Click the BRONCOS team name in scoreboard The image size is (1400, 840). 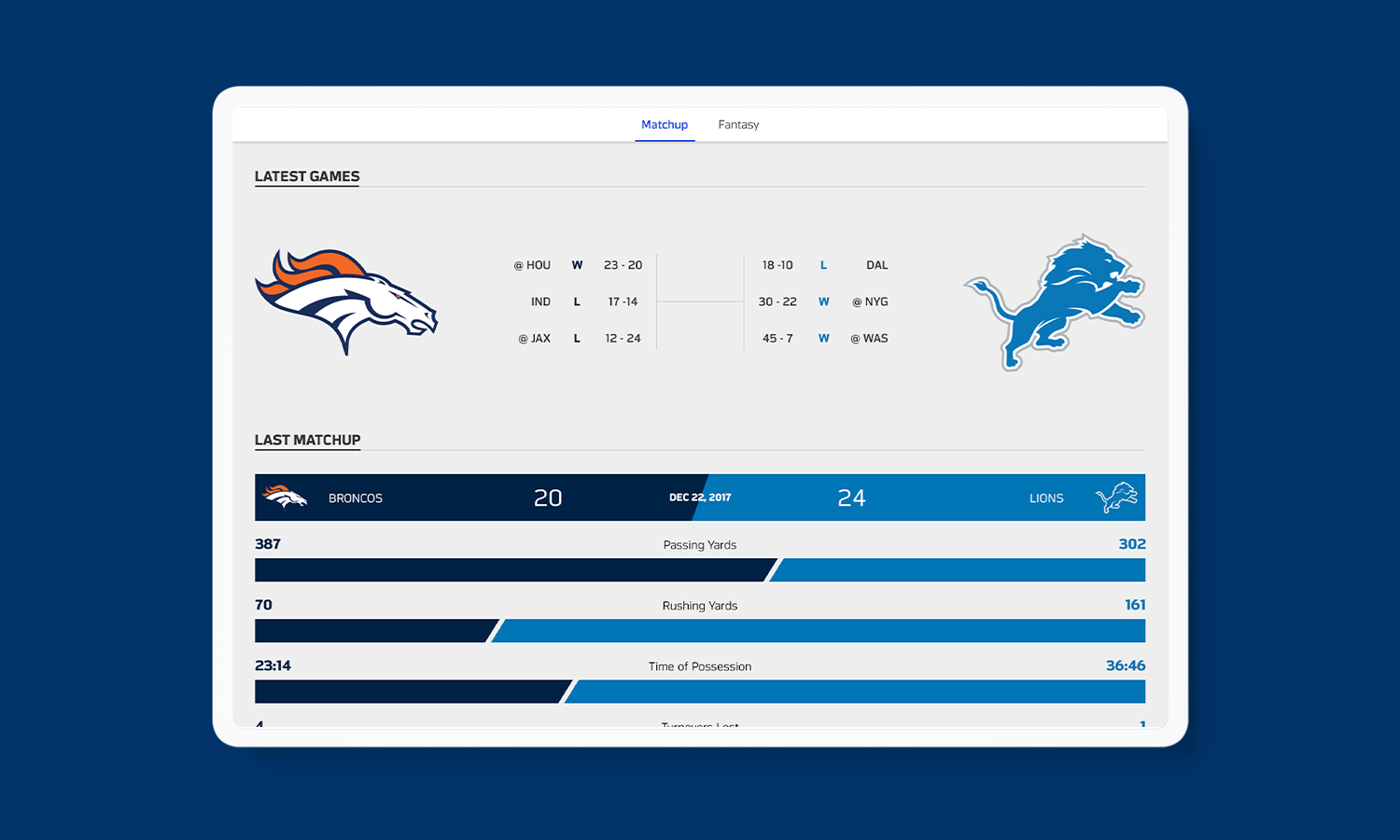(x=356, y=498)
